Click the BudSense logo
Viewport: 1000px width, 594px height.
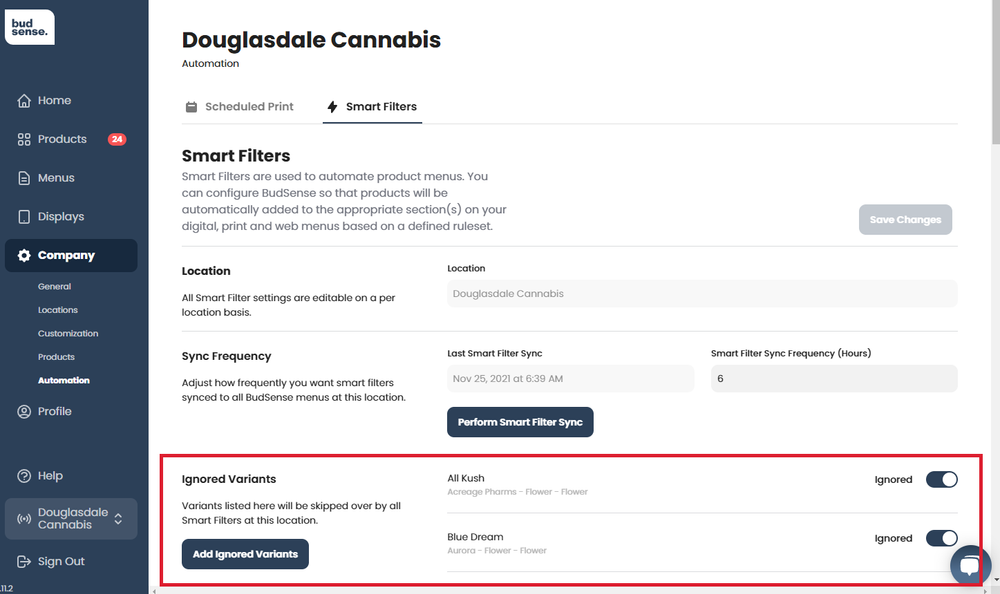point(30,27)
